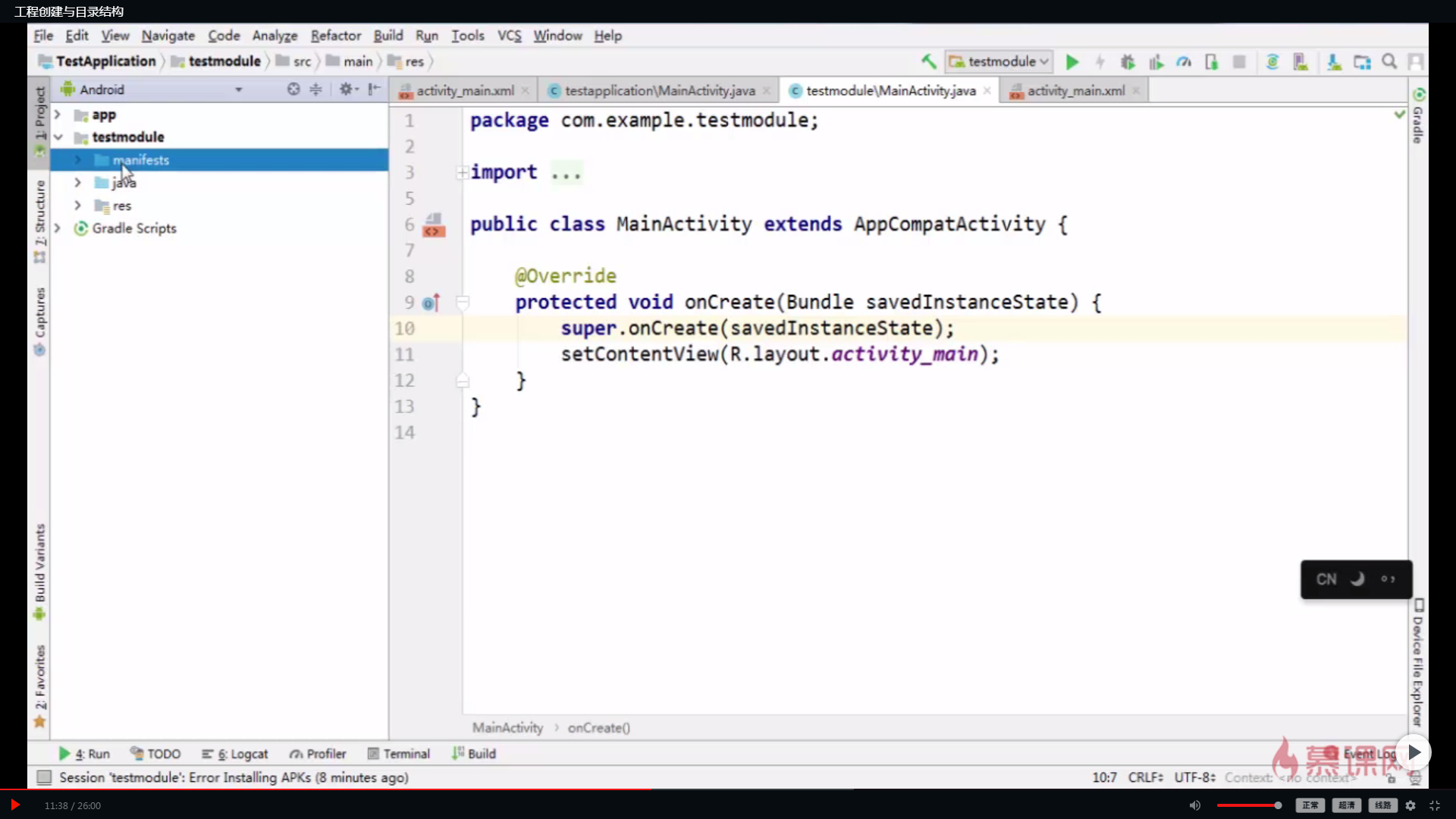1456x819 pixels.
Task: Start debugging with the bug icon
Action: (1128, 62)
